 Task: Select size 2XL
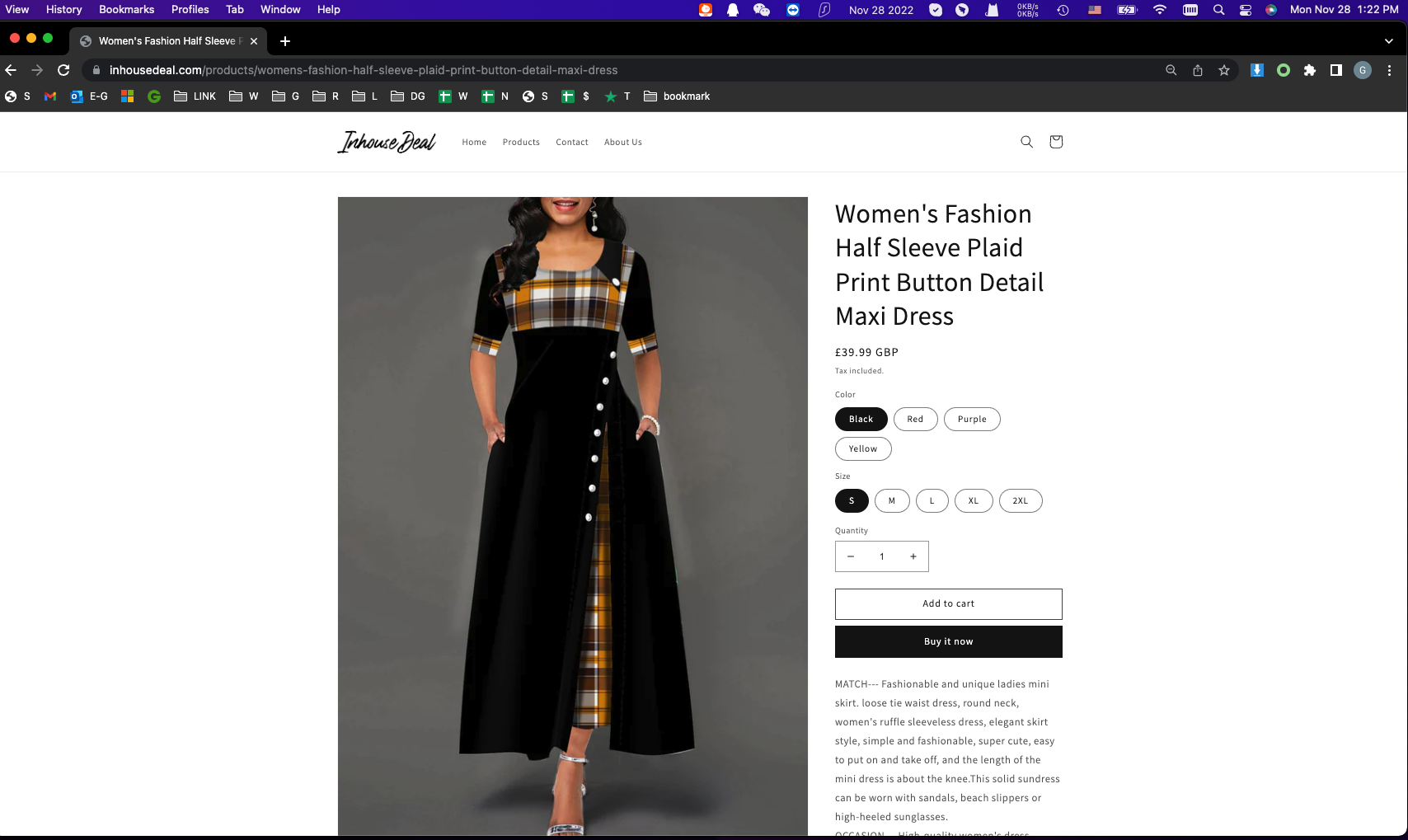click(1021, 500)
